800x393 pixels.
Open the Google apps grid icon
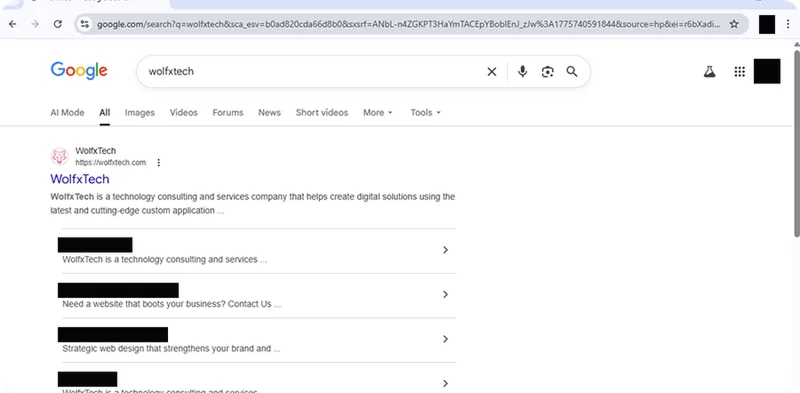click(739, 72)
